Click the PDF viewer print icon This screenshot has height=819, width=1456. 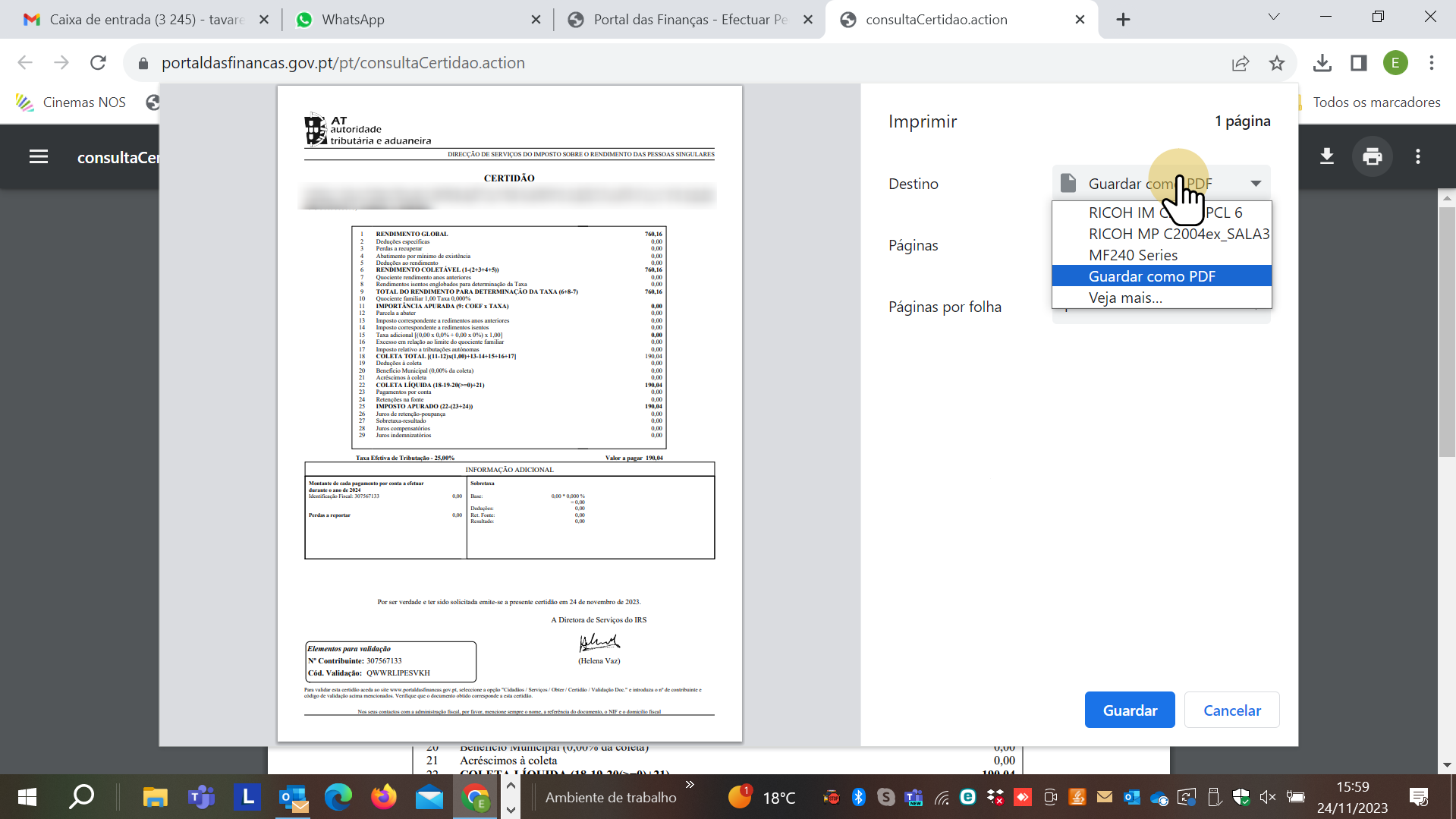tap(1372, 157)
